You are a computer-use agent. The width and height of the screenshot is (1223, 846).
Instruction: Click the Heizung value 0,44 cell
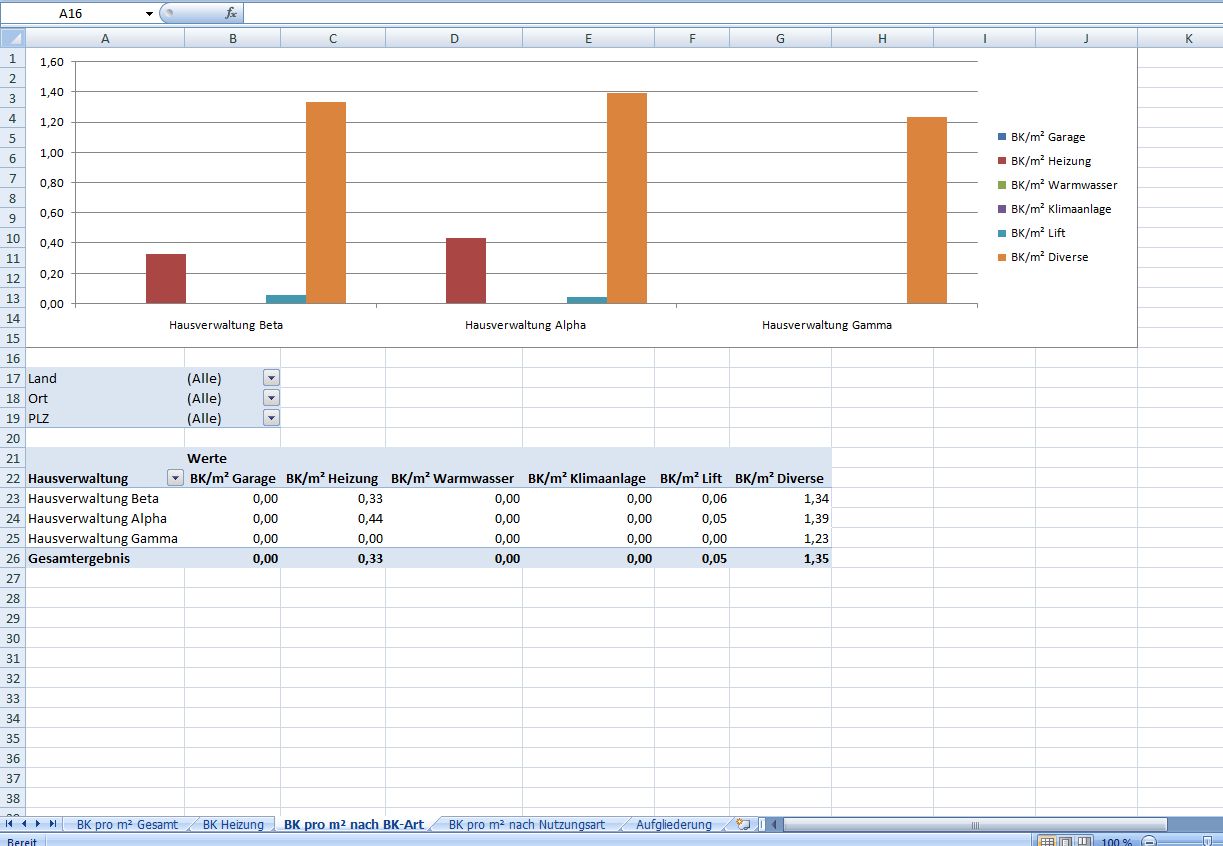[333, 518]
